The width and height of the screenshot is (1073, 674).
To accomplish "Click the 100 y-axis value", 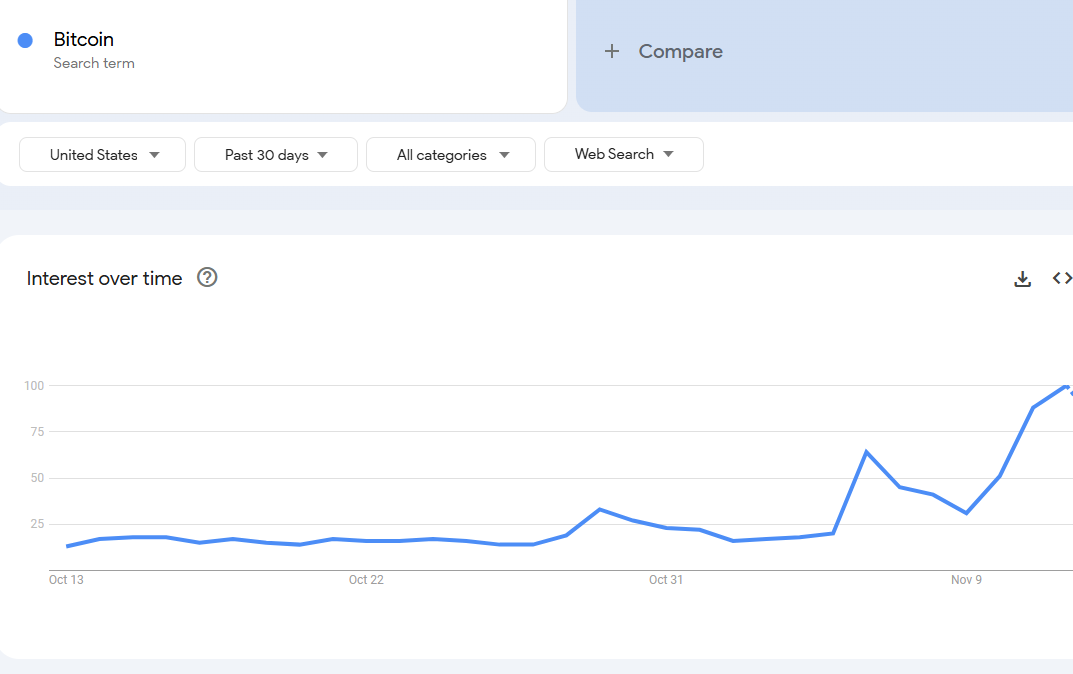I will tap(34, 386).
